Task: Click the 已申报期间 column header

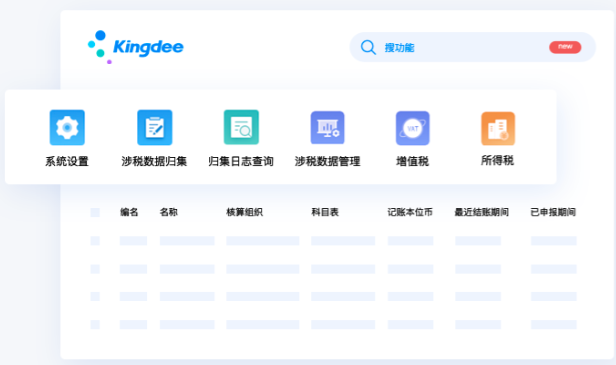Action: click(x=553, y=212)
